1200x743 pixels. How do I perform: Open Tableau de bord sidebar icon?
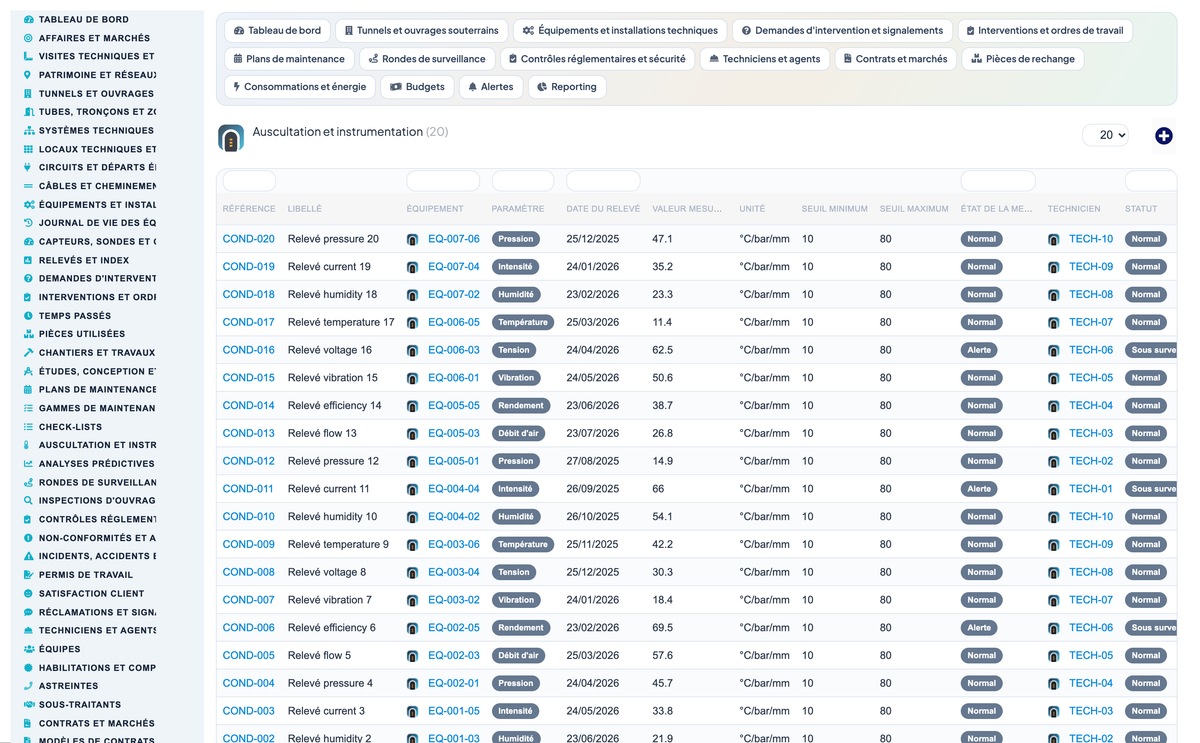point(28,19)
